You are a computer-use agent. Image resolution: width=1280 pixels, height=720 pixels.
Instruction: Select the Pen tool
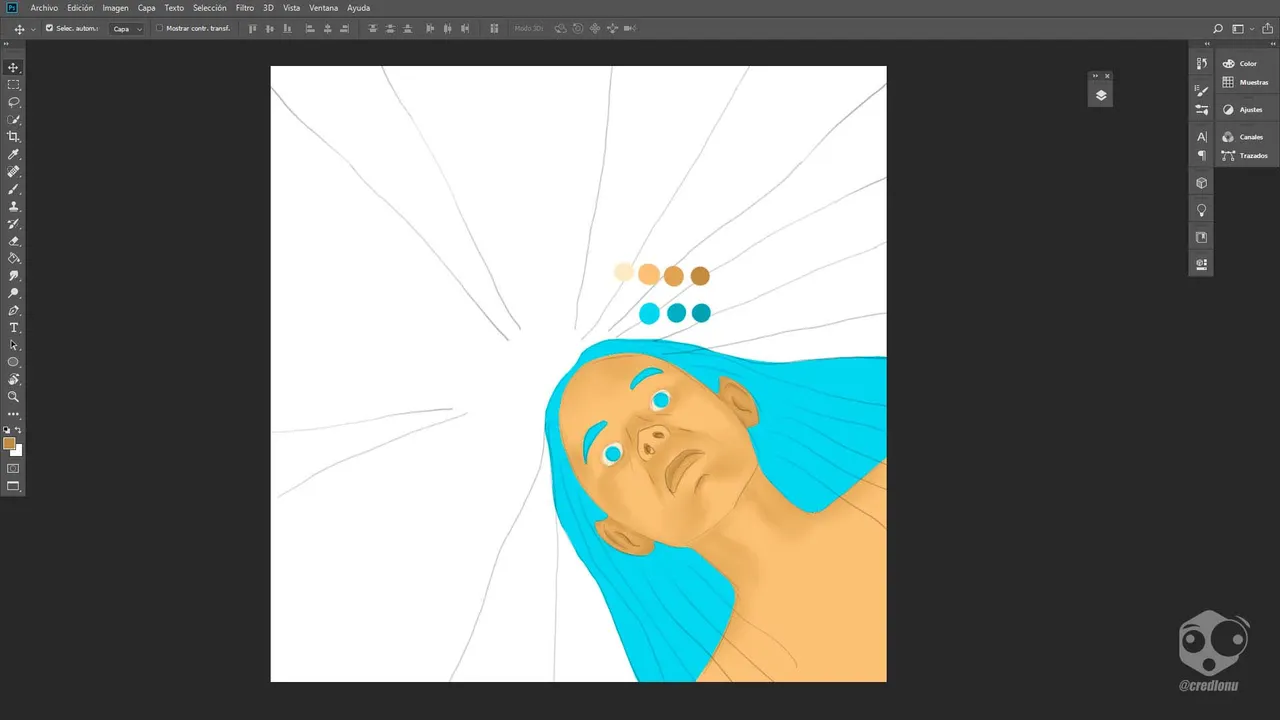tap(14, 310)
